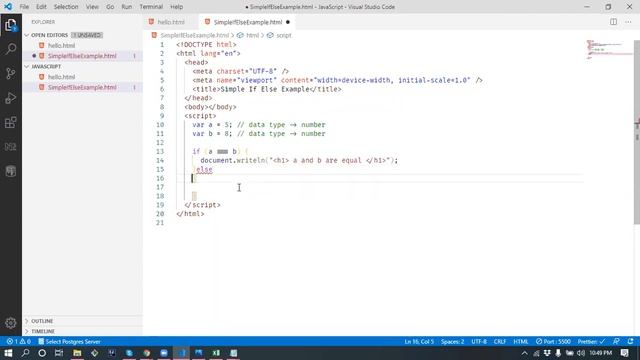The height and width of the screenshot is (360, 640).
Task: Open the Help menu
Action: pos(176,7)
